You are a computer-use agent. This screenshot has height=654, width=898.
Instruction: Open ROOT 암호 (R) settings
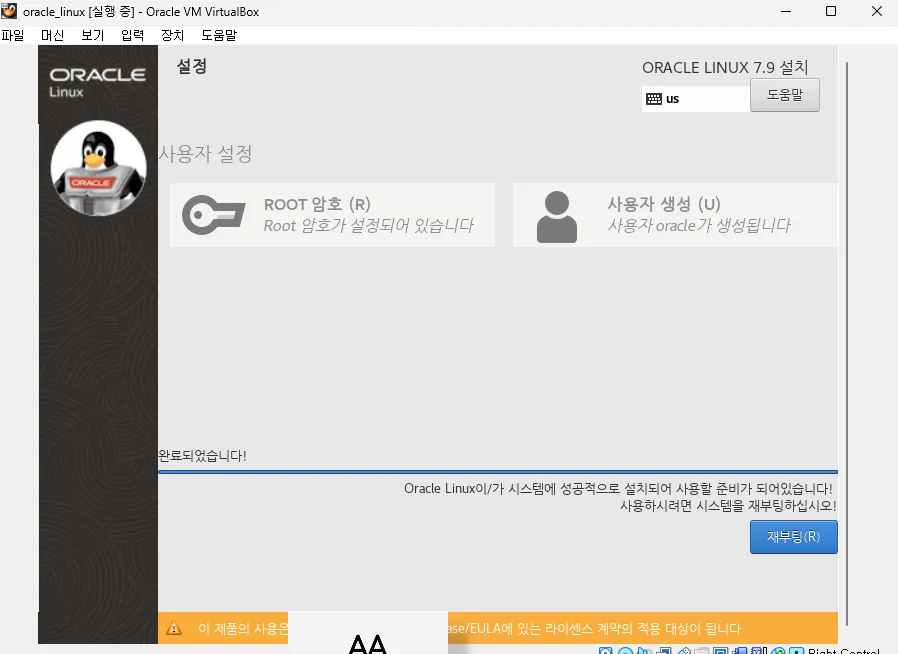[x=332, y=215]
